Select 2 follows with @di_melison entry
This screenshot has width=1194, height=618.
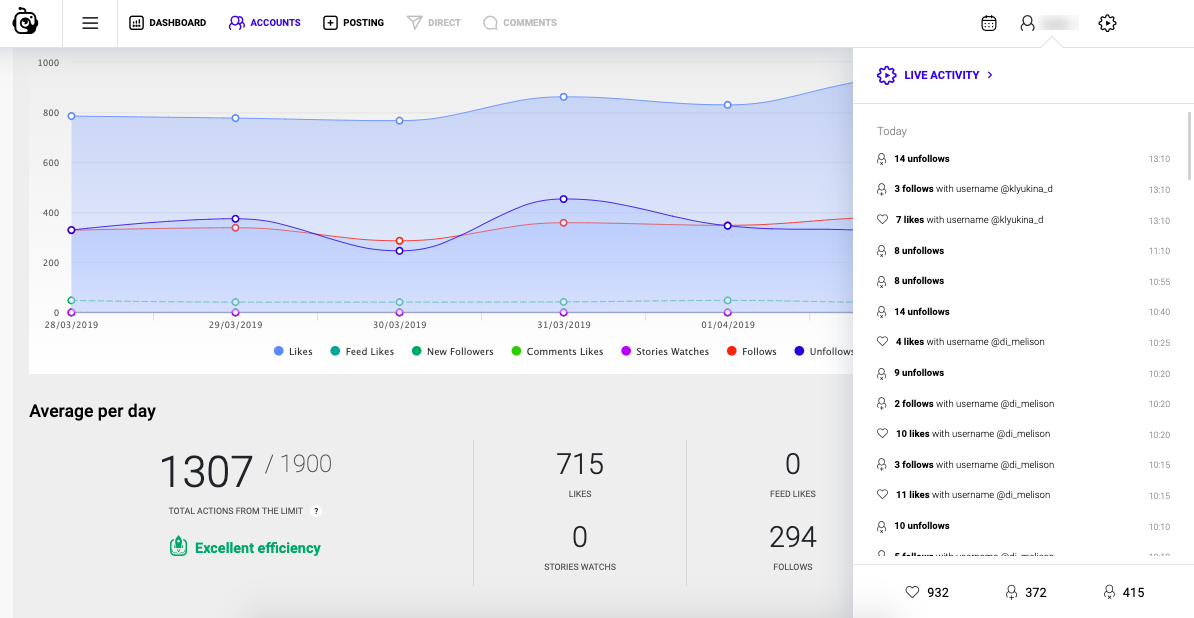click(1023, 403)
